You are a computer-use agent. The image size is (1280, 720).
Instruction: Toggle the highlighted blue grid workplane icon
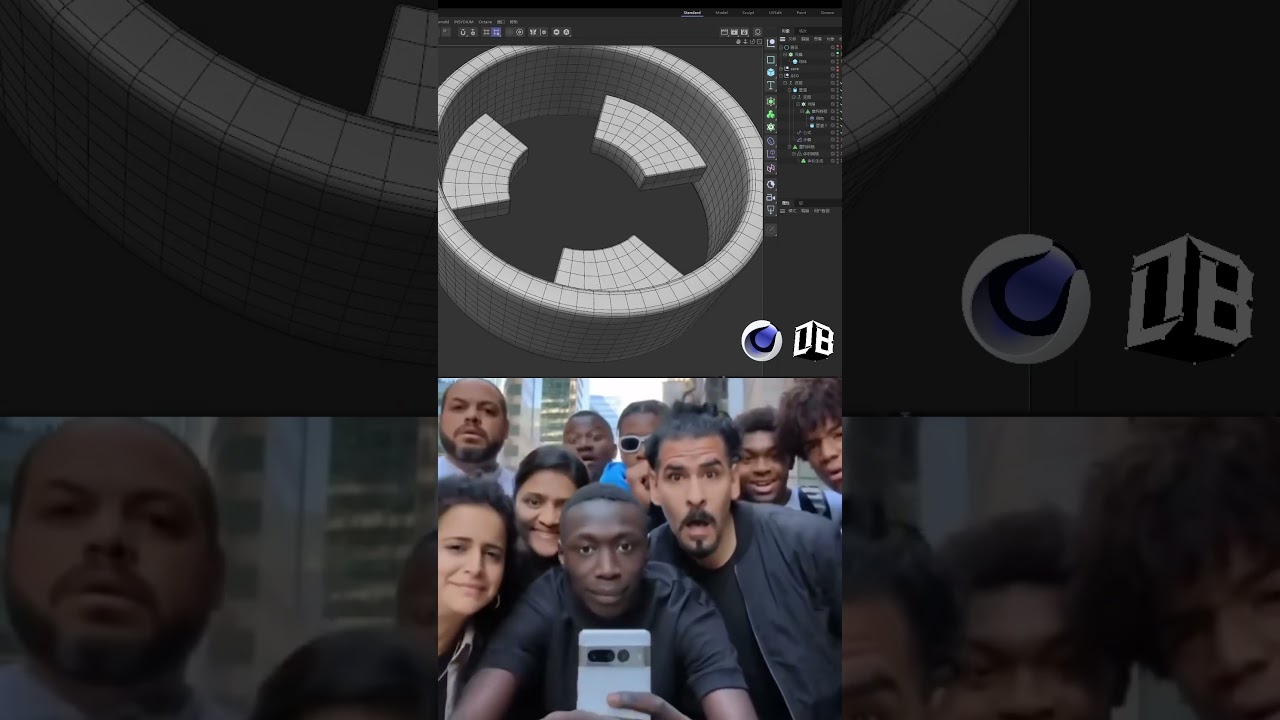coord(496,32)
